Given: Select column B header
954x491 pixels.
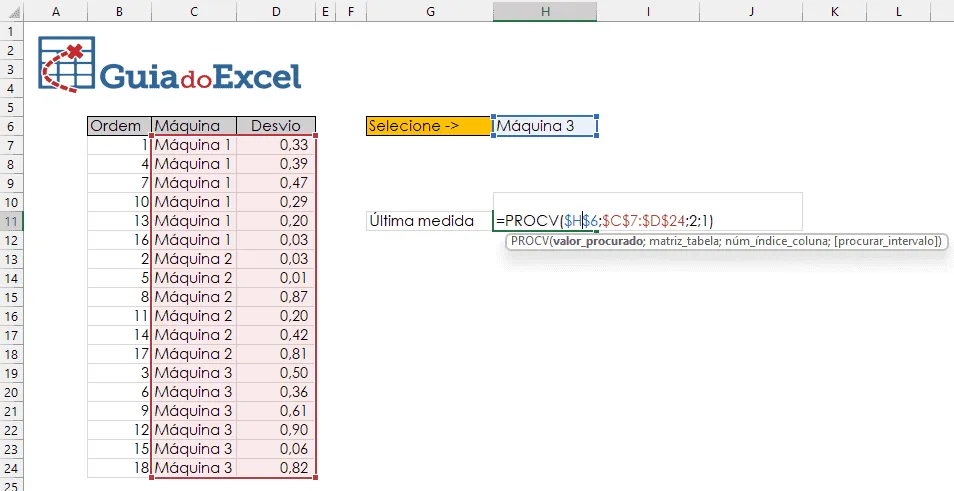Looking at the screenshot, I should pos(119,11).
